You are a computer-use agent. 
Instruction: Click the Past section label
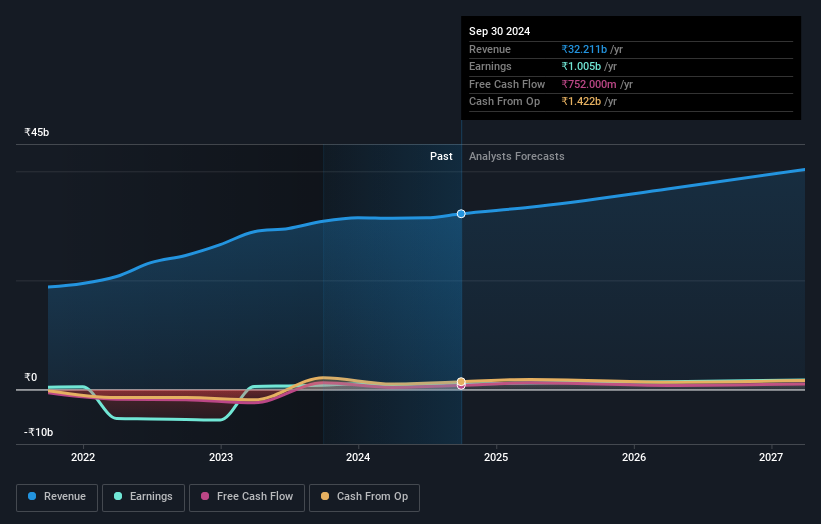[x=441, y=156]
